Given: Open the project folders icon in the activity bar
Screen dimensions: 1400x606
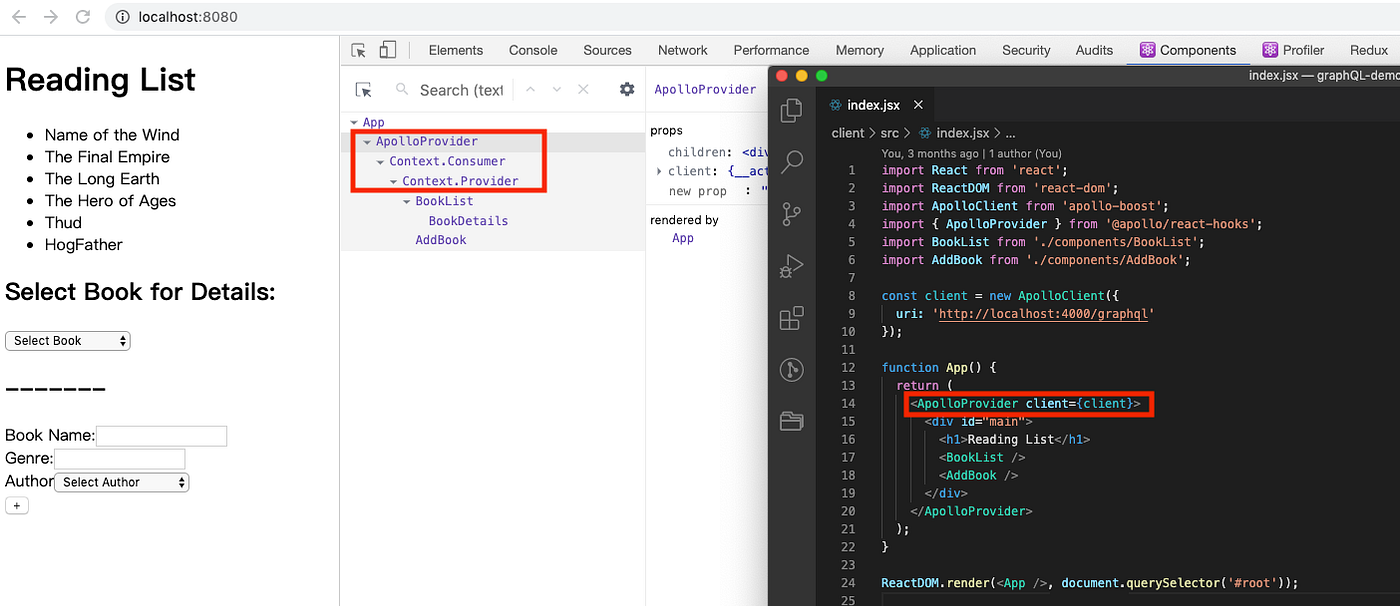Looking at the screenshot, I should pos(791,420).
